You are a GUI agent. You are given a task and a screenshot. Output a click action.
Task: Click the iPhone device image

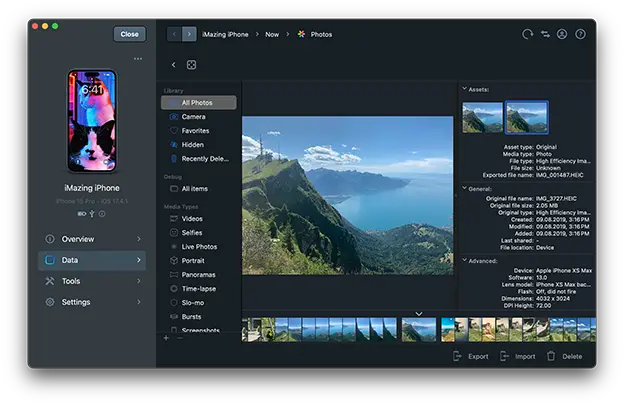click(92, 121)
